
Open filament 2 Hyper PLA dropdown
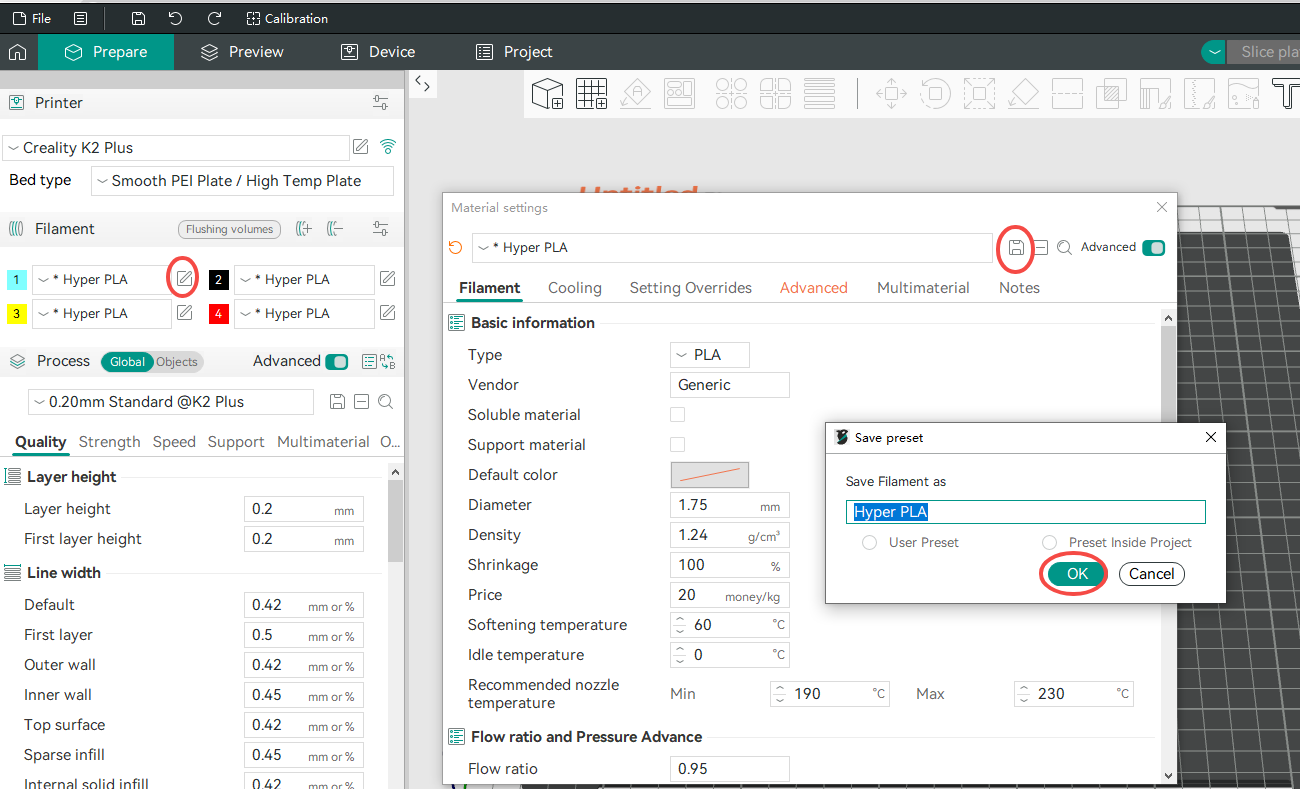coord(304,280)
